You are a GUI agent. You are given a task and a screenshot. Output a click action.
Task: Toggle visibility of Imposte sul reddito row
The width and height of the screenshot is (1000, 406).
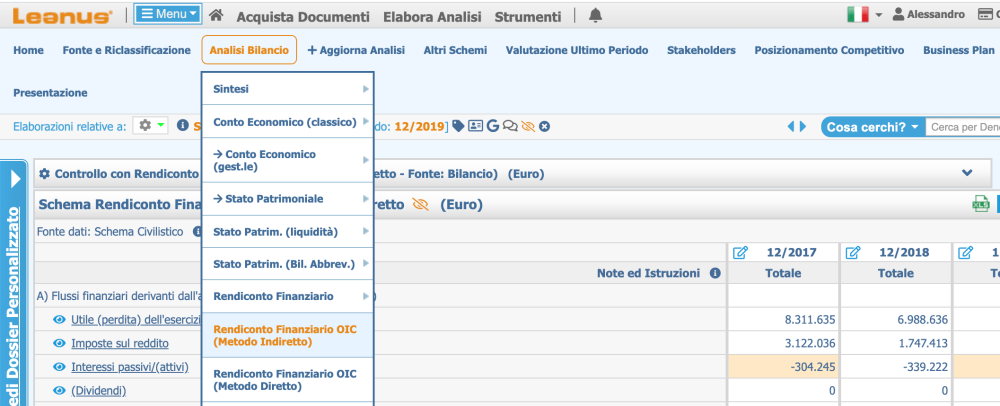tap(59, 343)
